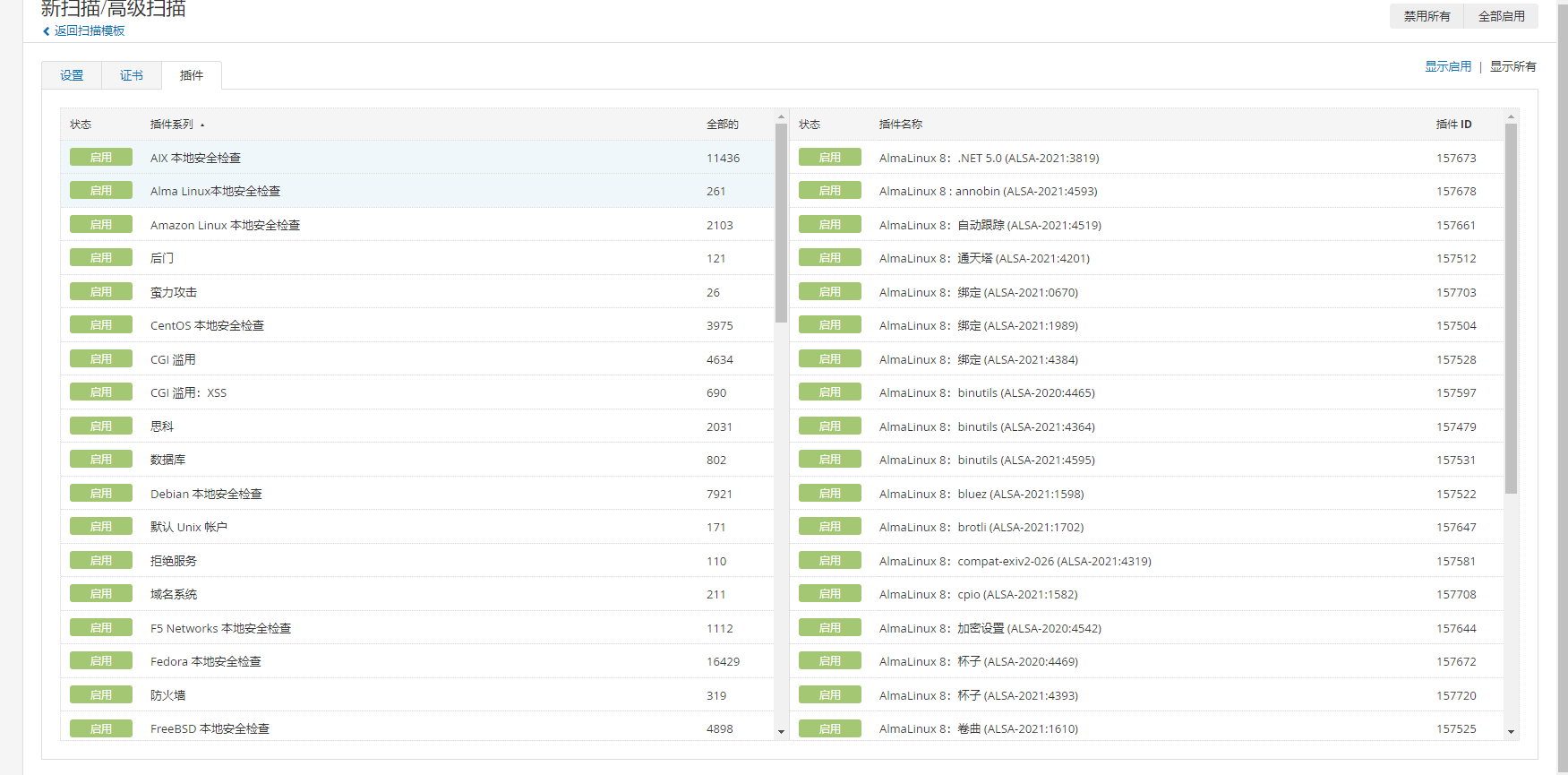
Task: Select FreeBSD 本地安全检查 row
Action: (417, 726)
